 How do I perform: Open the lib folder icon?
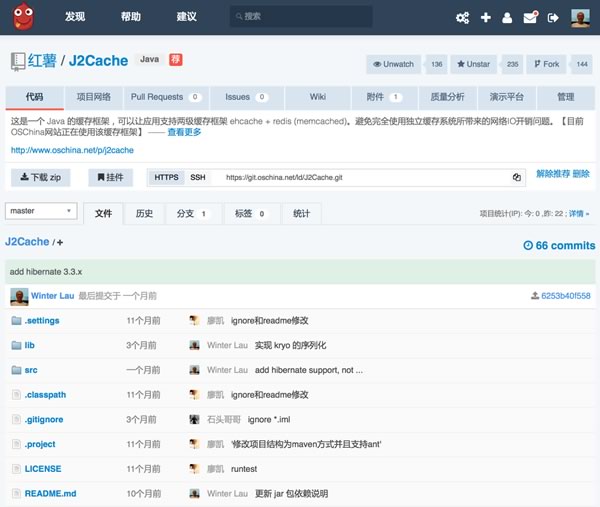(16, 346)
